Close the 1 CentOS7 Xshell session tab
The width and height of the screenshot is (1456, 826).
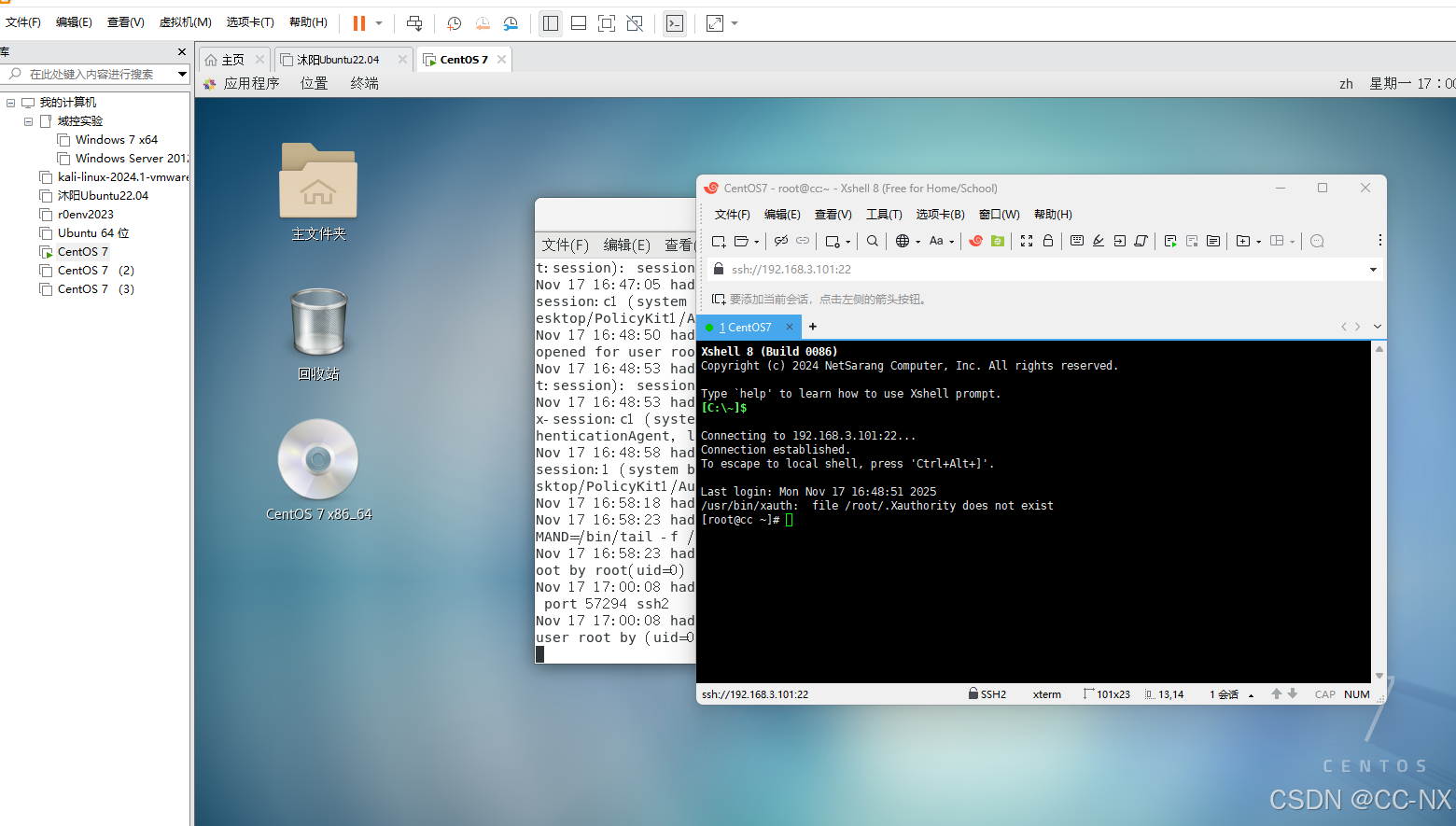click(x=790, y=327)
